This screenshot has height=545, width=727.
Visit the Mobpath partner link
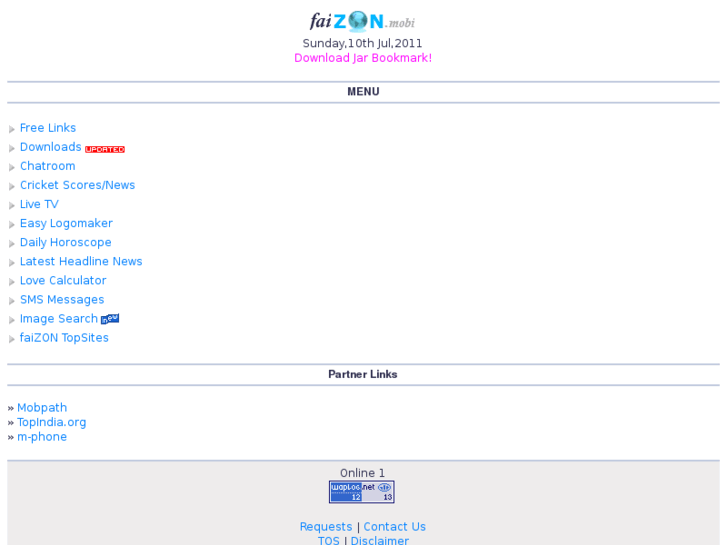42,408
